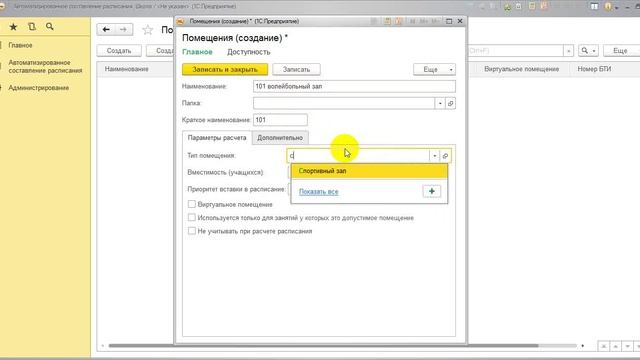Click the M+ icon in dialog title bar
640x360 pixels.
coord(424,21)
